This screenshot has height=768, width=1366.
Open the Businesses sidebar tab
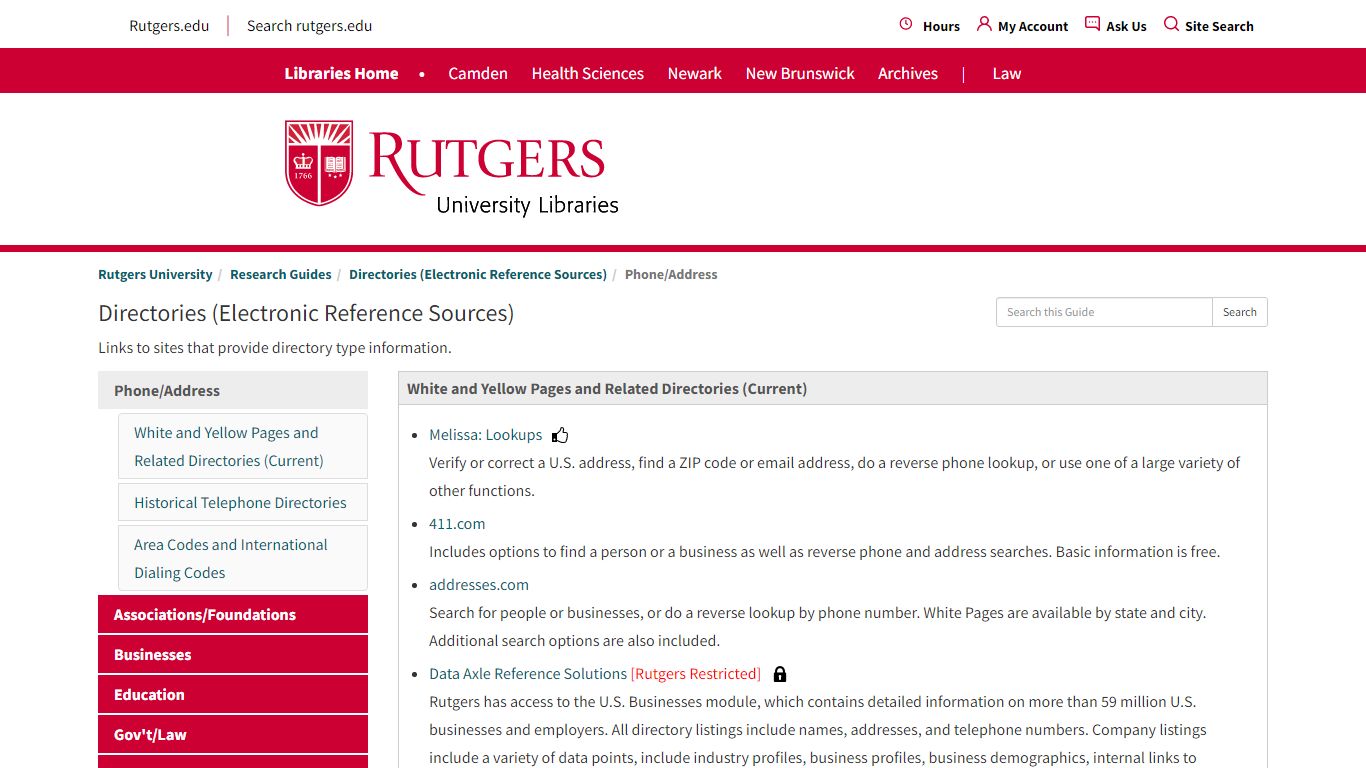pyautogui.click(x=233, y=654)
